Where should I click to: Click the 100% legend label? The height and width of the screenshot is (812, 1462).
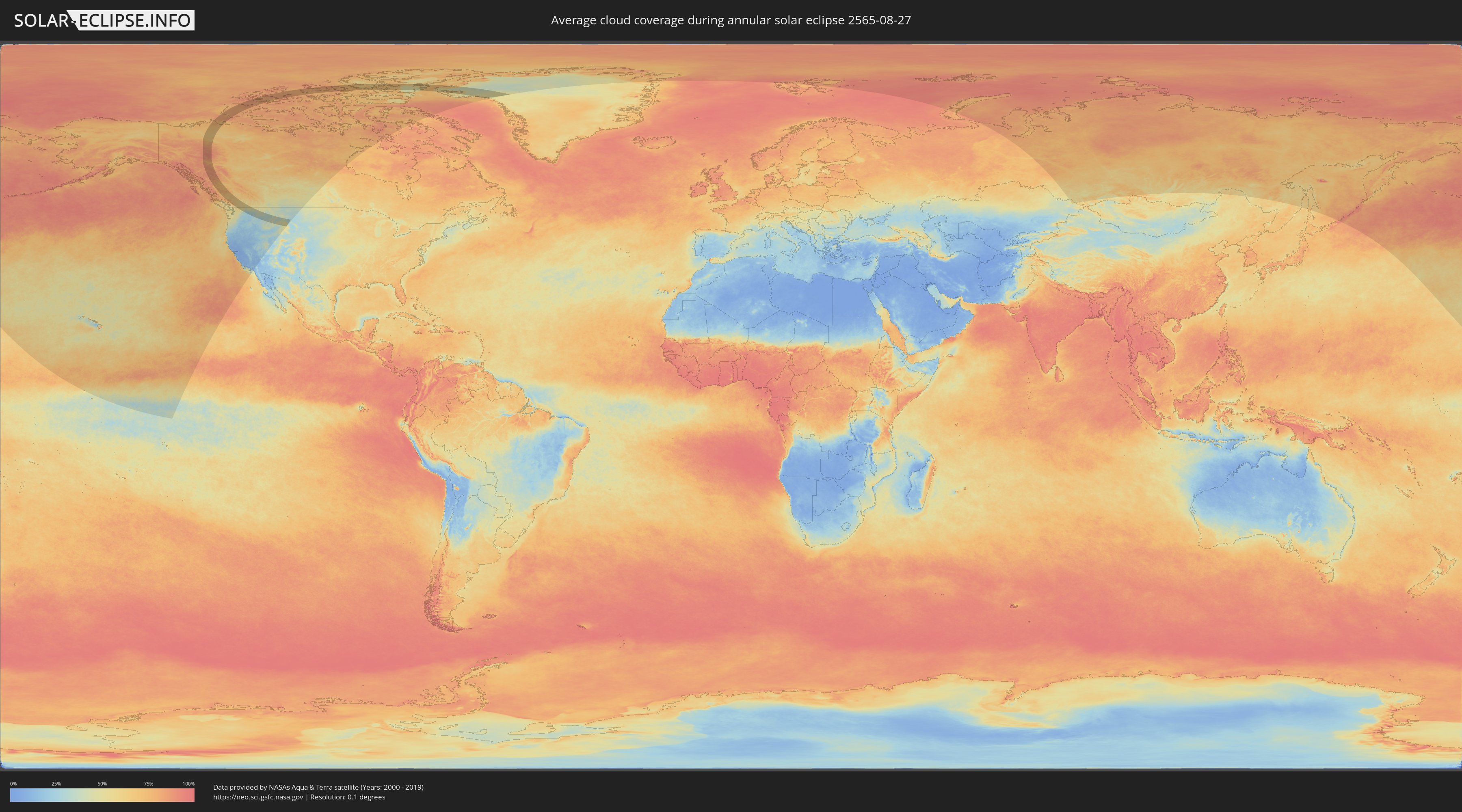pos(188,784)
